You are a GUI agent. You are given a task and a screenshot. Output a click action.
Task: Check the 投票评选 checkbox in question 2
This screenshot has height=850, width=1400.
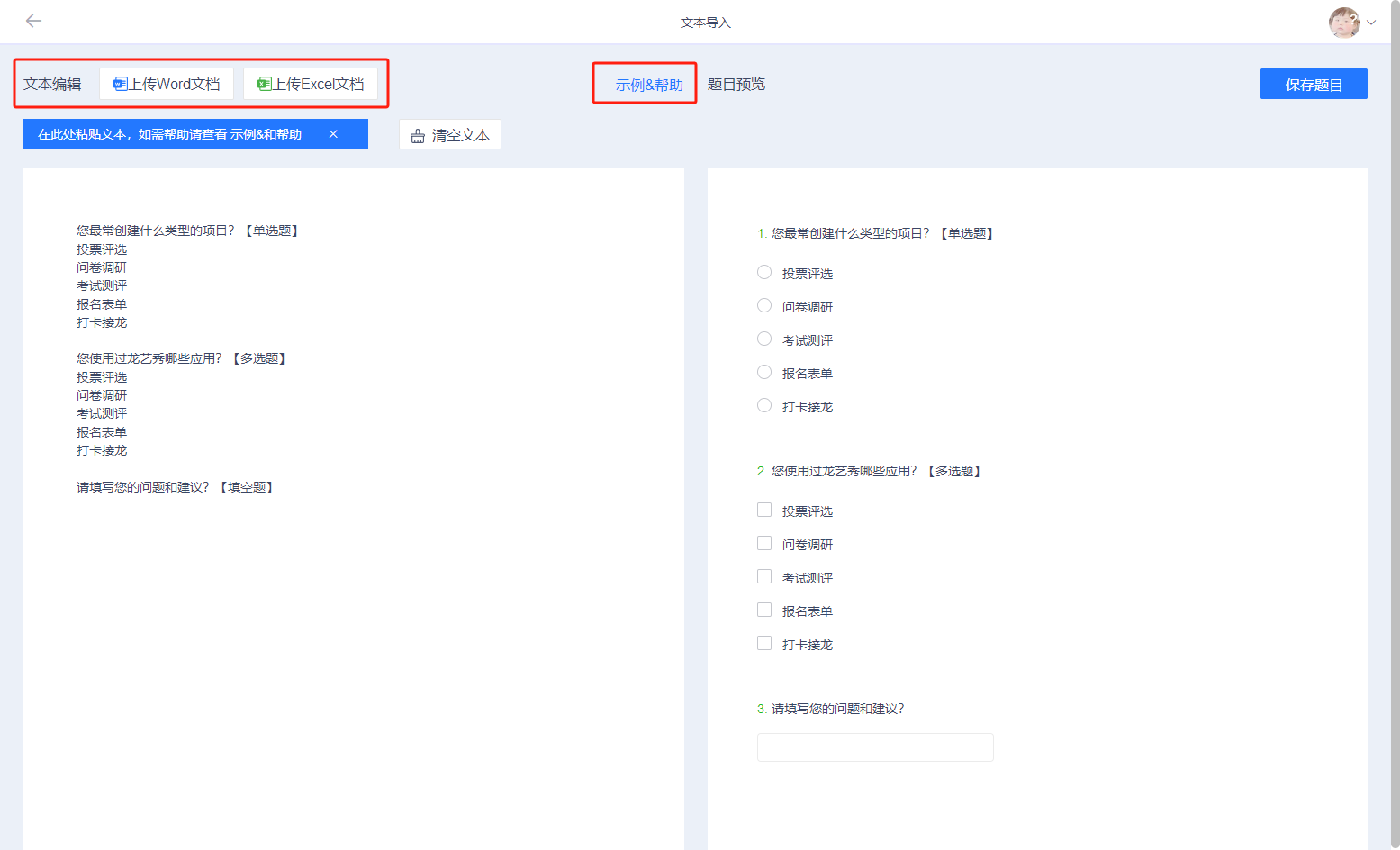tap(764, 510)
